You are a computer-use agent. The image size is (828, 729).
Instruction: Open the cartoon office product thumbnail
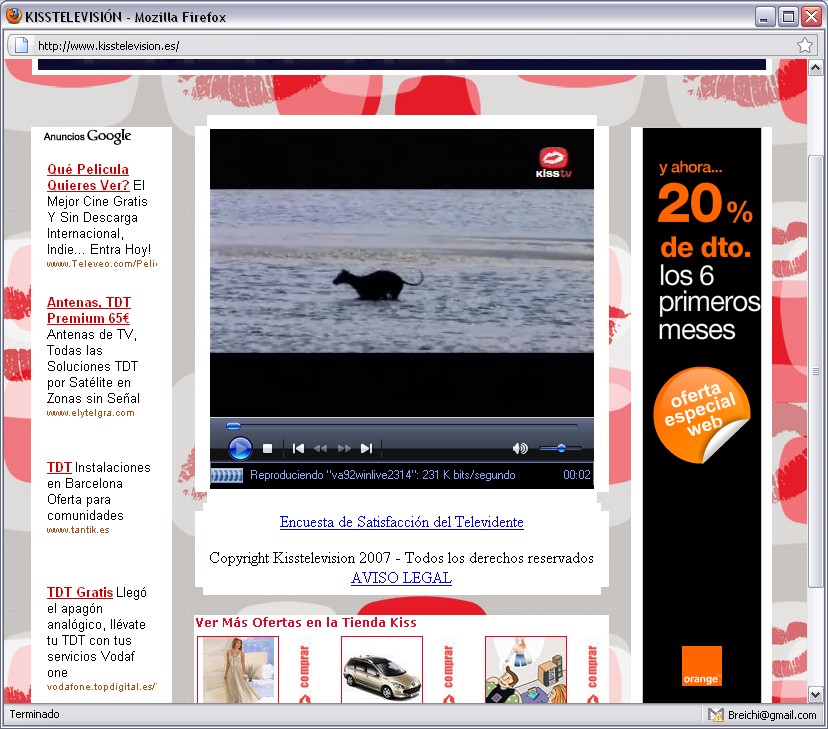526,669
